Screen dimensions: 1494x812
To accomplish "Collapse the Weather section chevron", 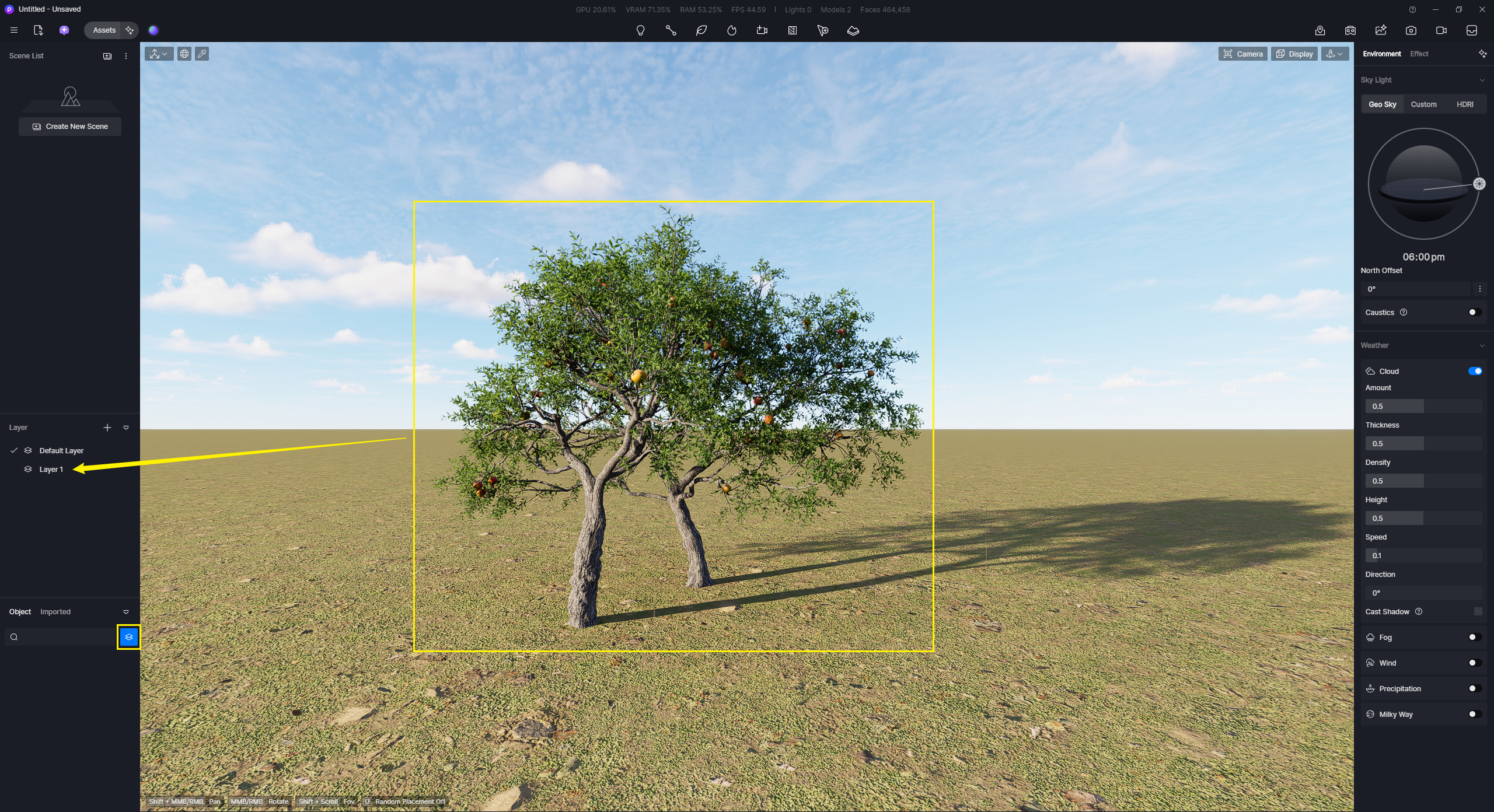I will [1482, 345].
